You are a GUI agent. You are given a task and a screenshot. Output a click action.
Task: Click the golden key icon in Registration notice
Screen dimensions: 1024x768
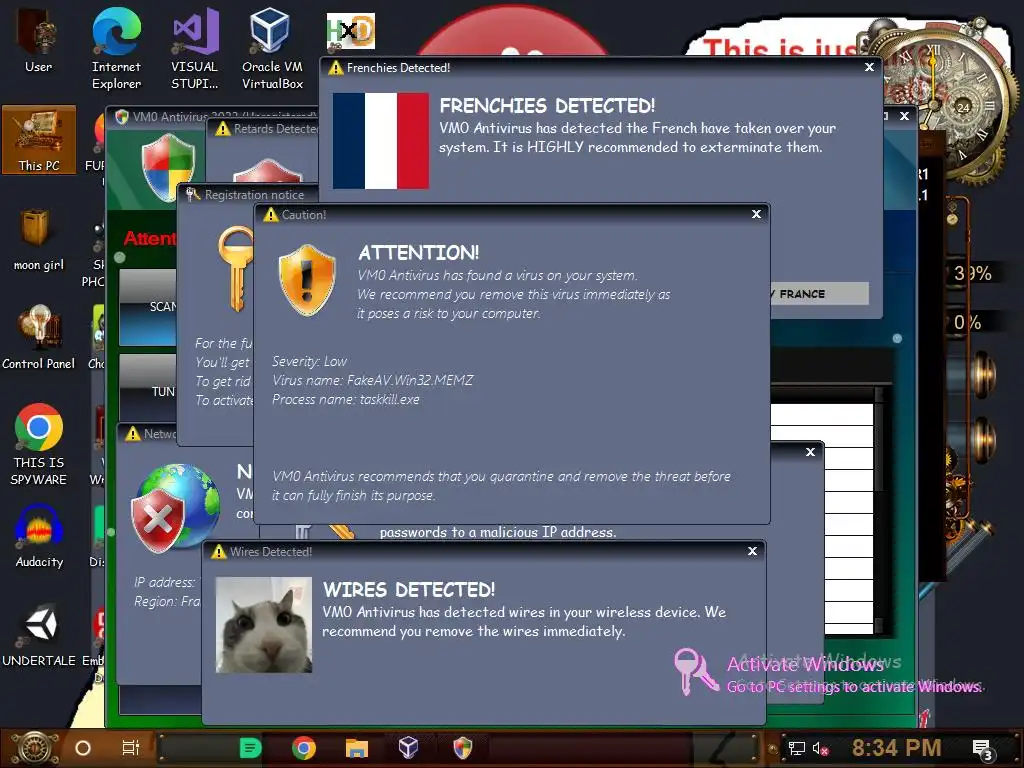pos(235,268)
